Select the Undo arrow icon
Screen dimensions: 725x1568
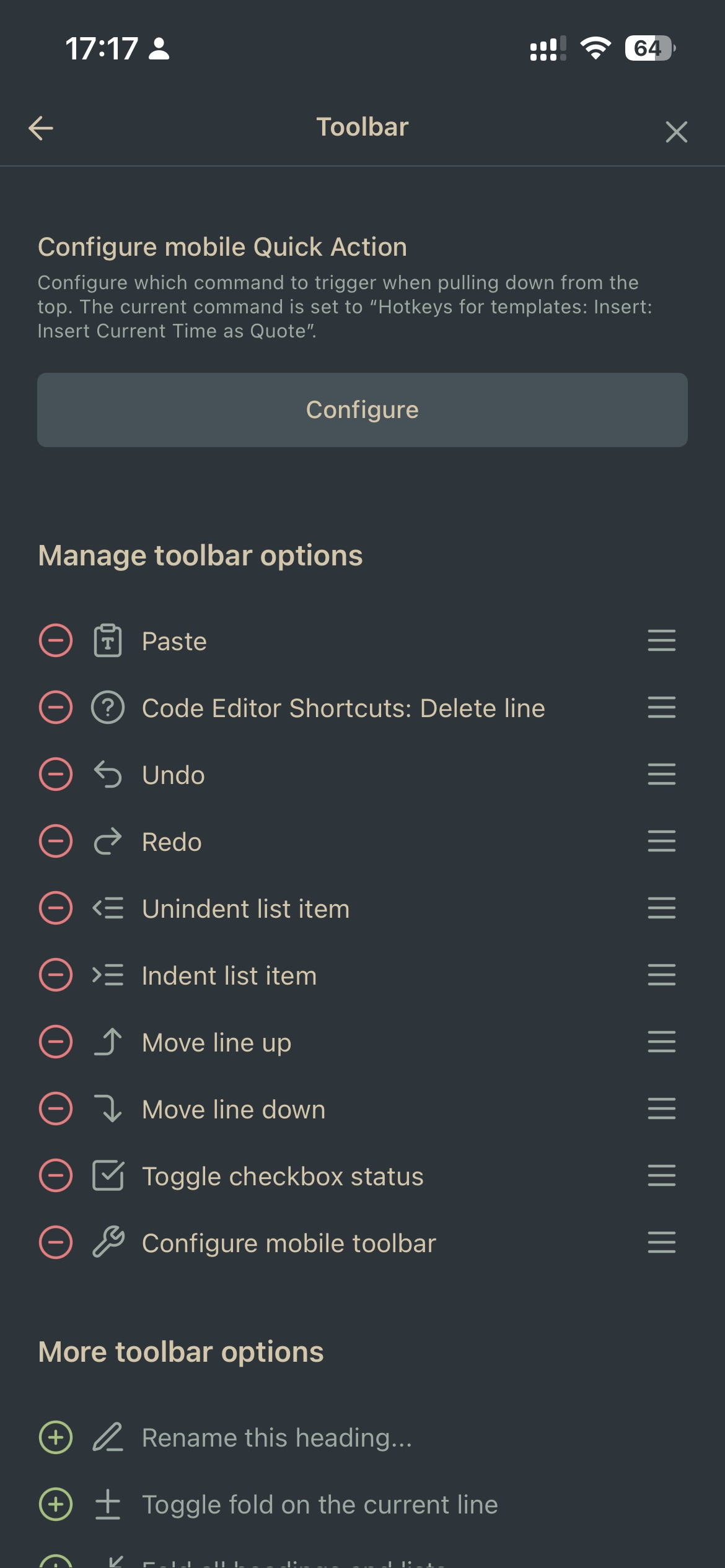pyautogui.click(x=107, y=774)
